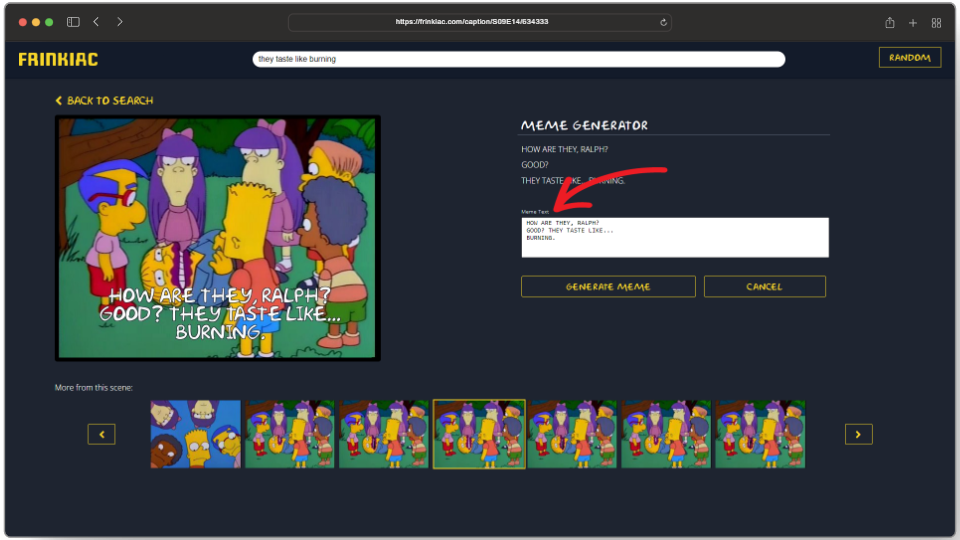Focus the search box containing 'they taste like burning'
This screenshot has height=540, width=960.
tap(519, 59)
